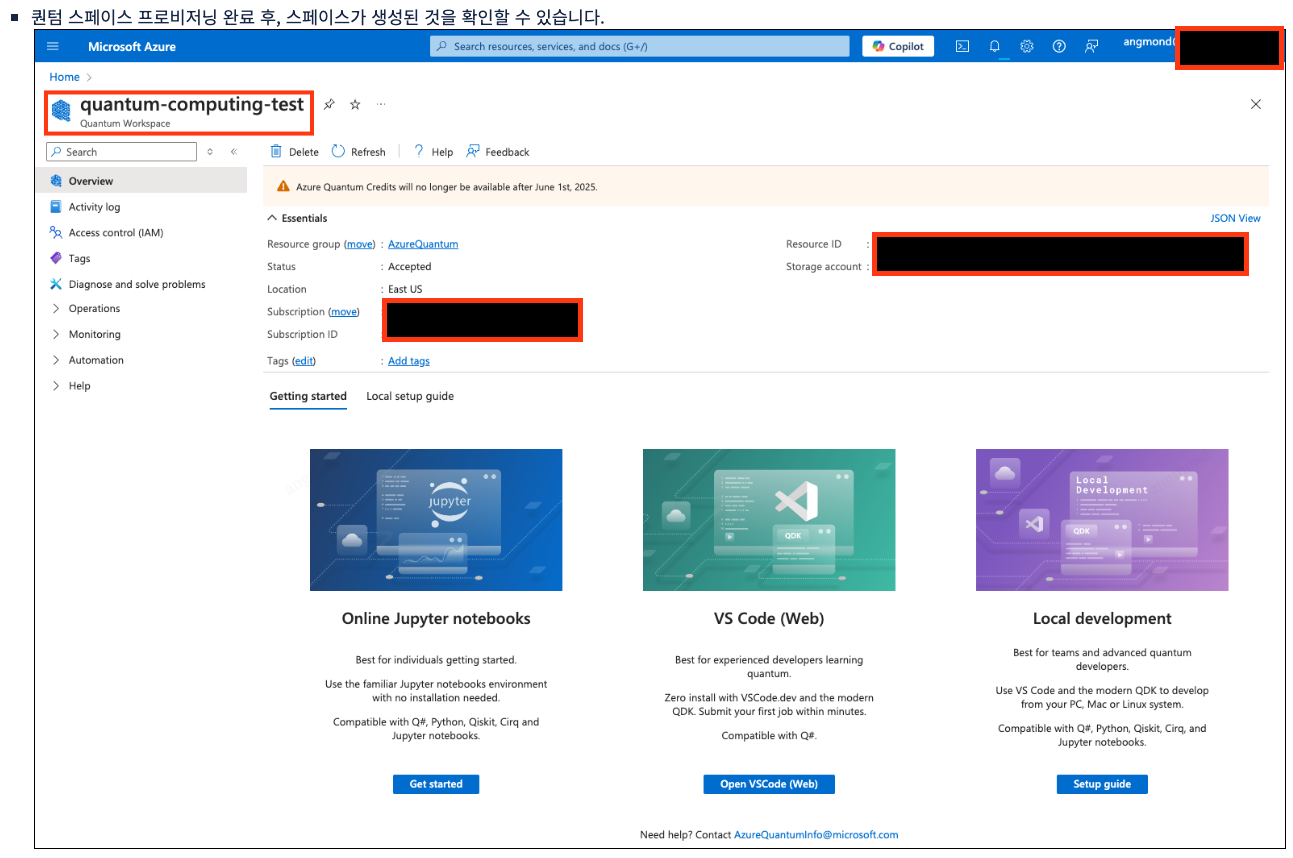Select the Getting started tab
The height and width of the screenshot is (858, 1293).
point(308,396)
